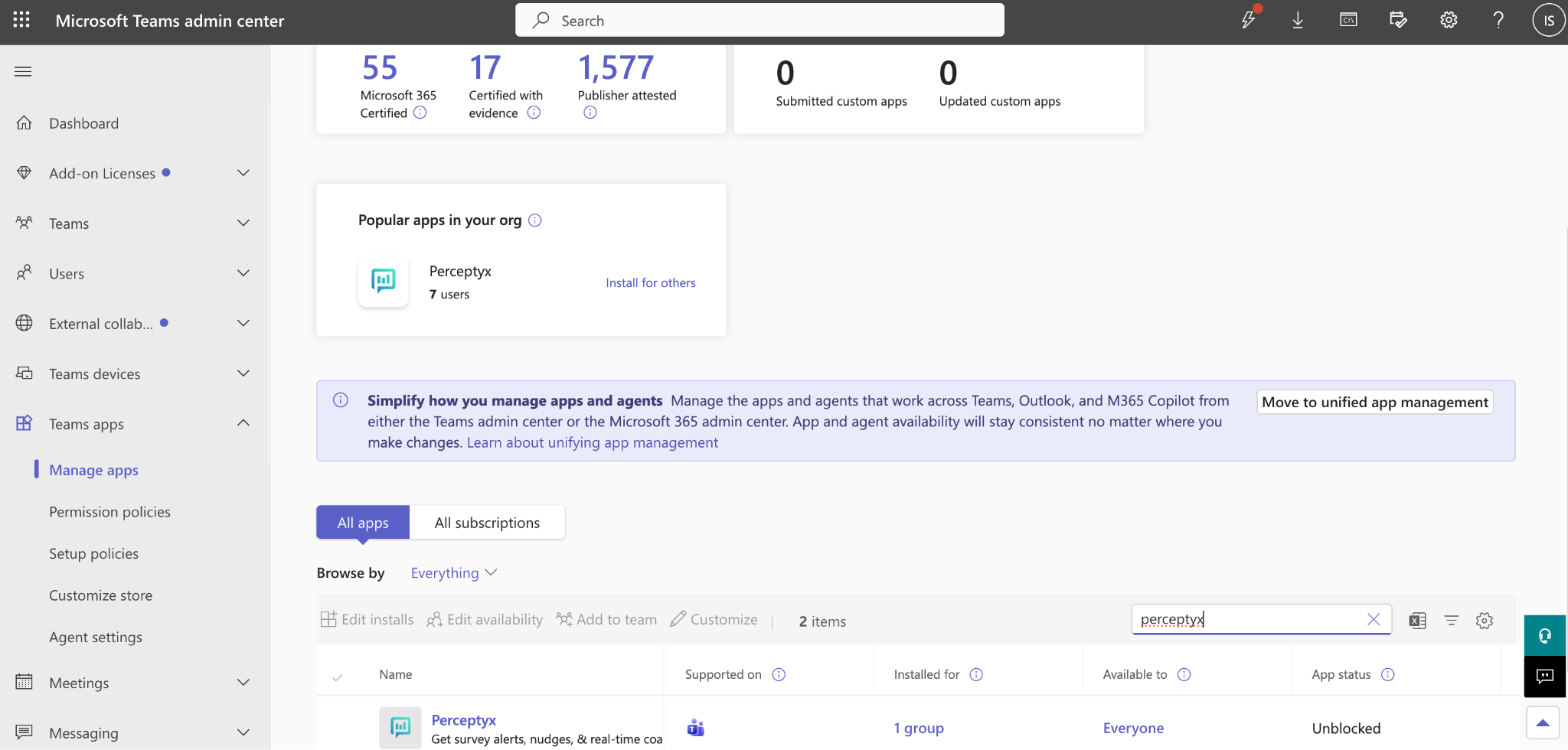Open Permission policies in sidebar
1568x750 pixels.
(109, 512)
